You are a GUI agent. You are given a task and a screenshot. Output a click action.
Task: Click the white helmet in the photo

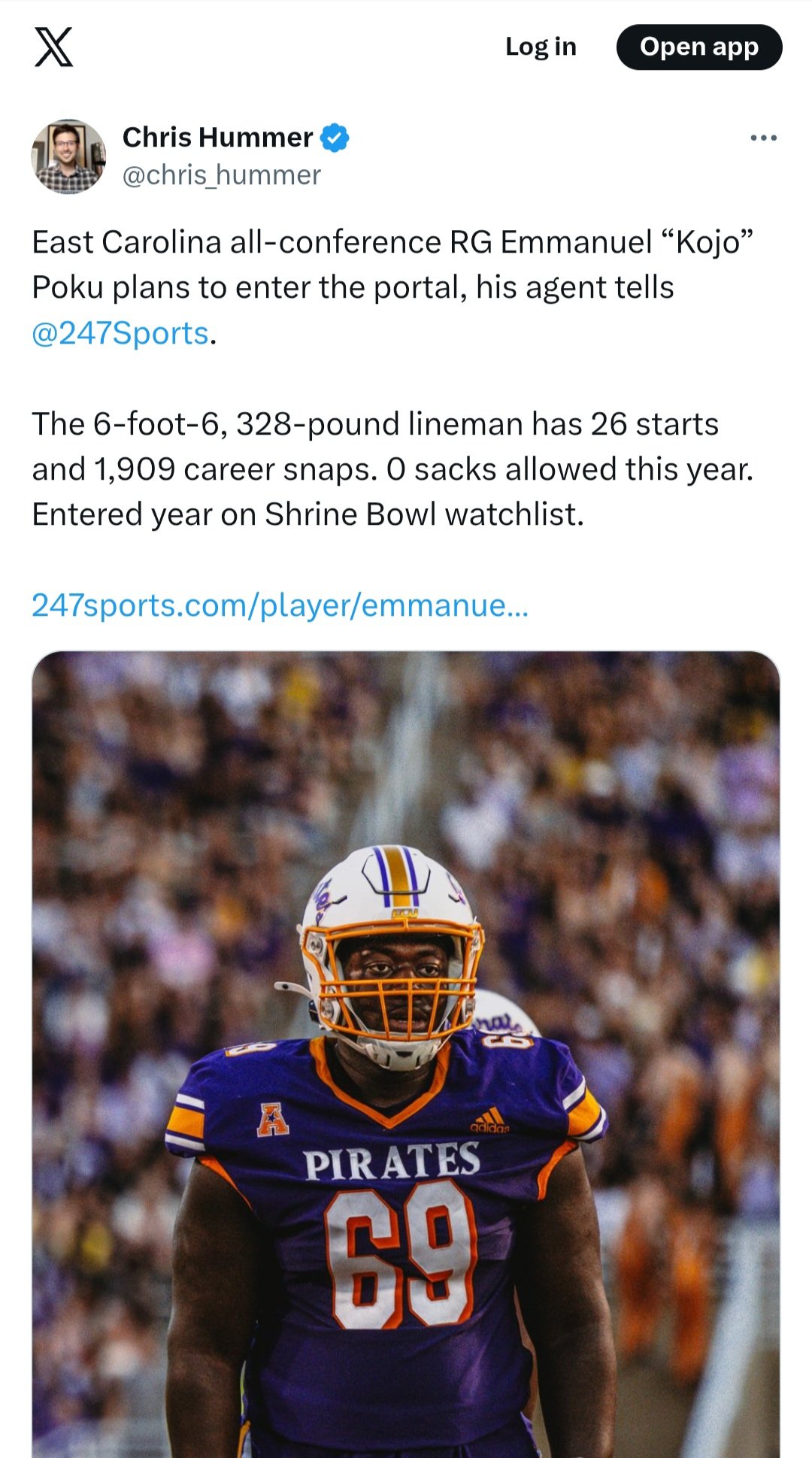pos(391,887)
